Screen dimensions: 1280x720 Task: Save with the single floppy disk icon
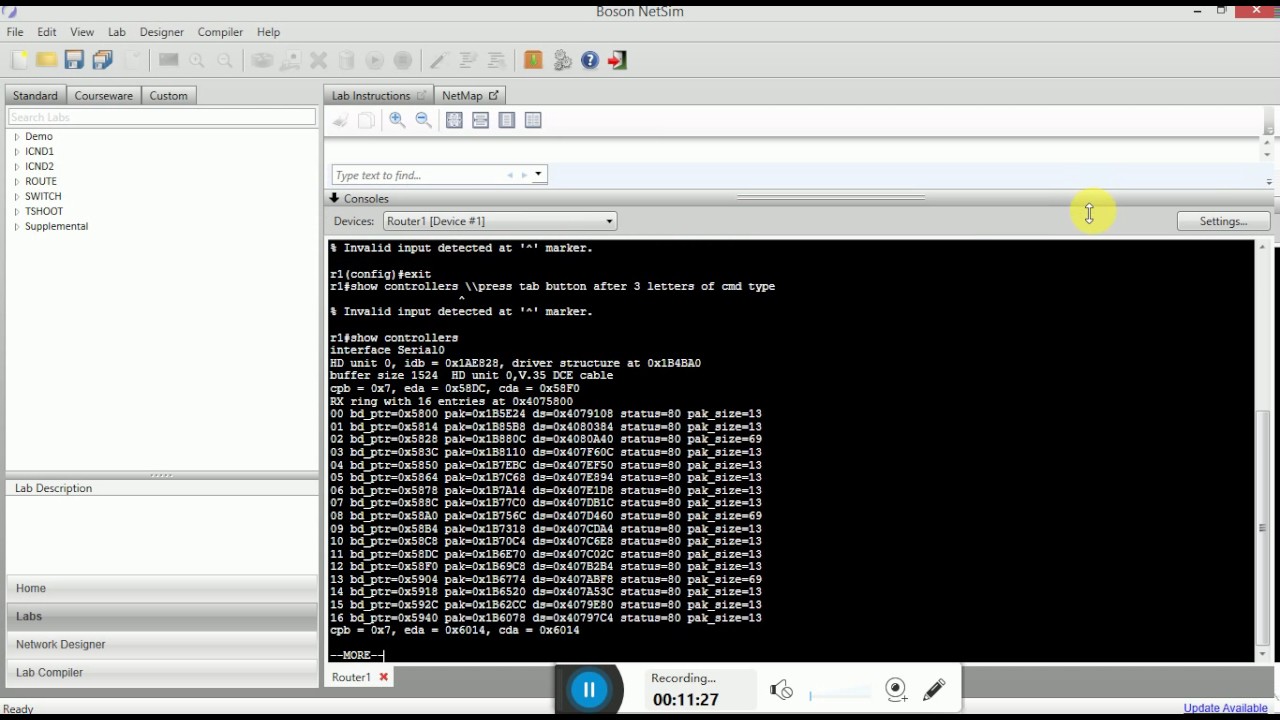pyautogui.click(x=74, y=60)
